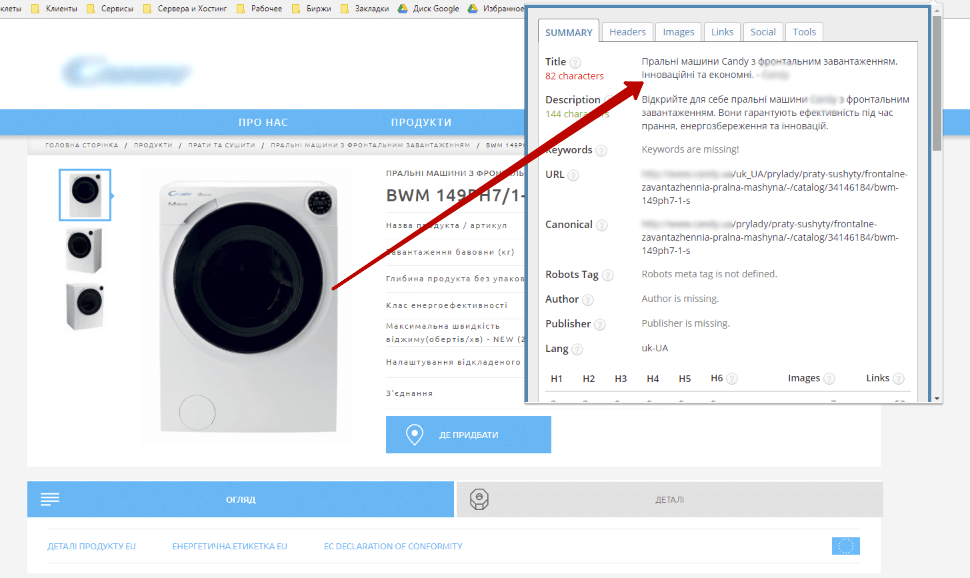Open the Клиенты bookmarks folder

point(54,9)
